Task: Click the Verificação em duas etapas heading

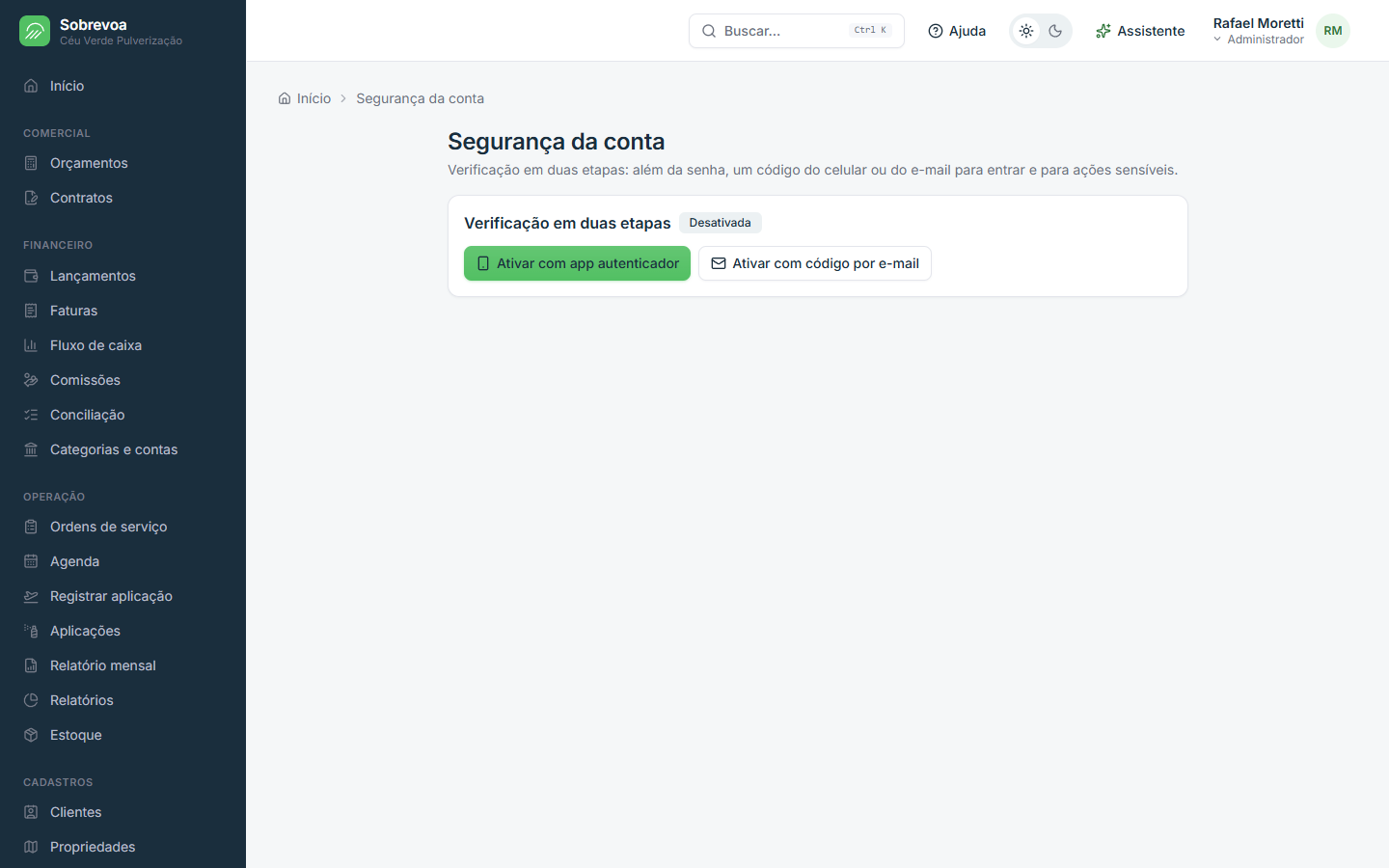Action: coord(567,223)
